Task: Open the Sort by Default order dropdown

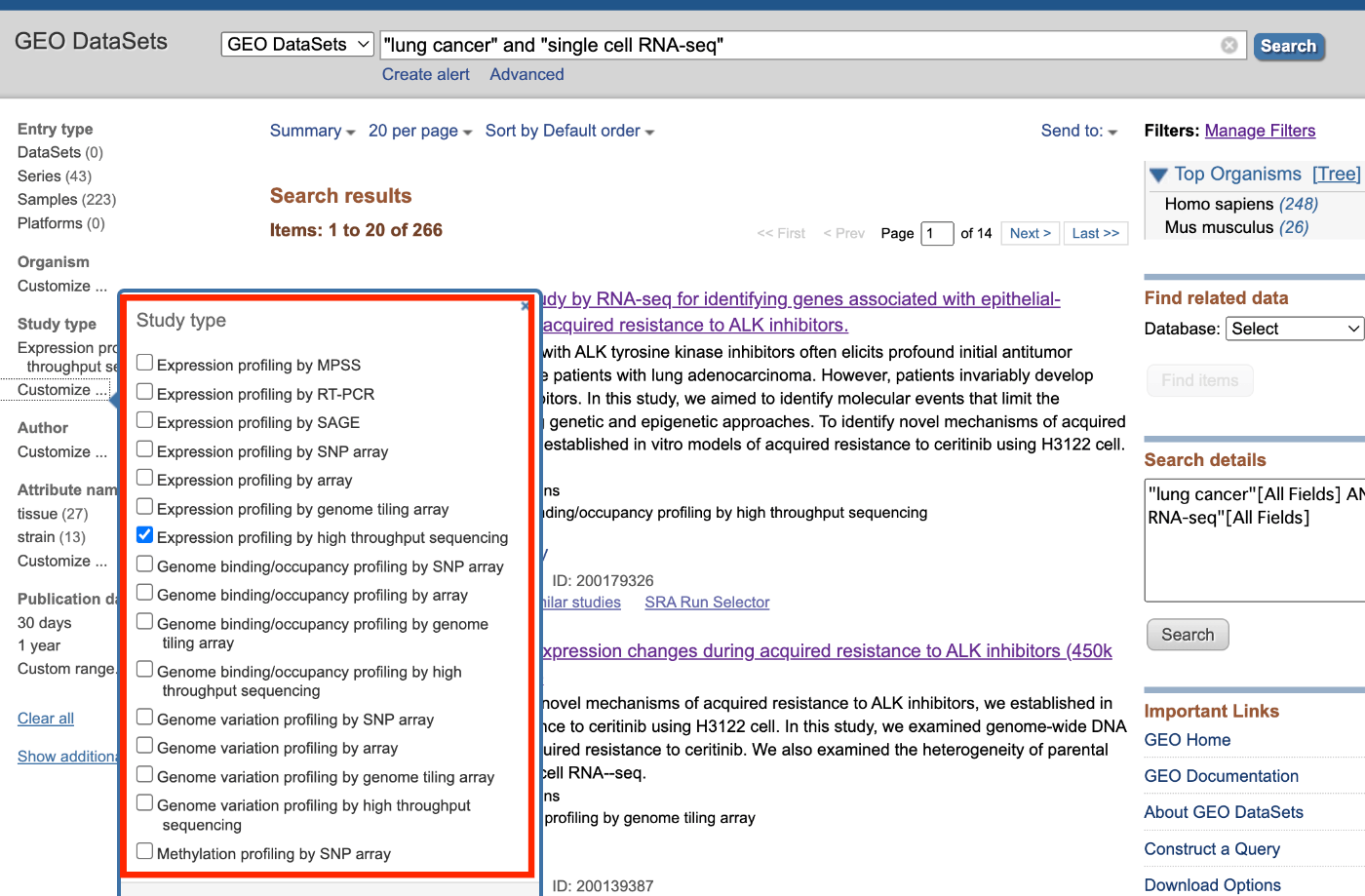Action: [x=569, y=131]
